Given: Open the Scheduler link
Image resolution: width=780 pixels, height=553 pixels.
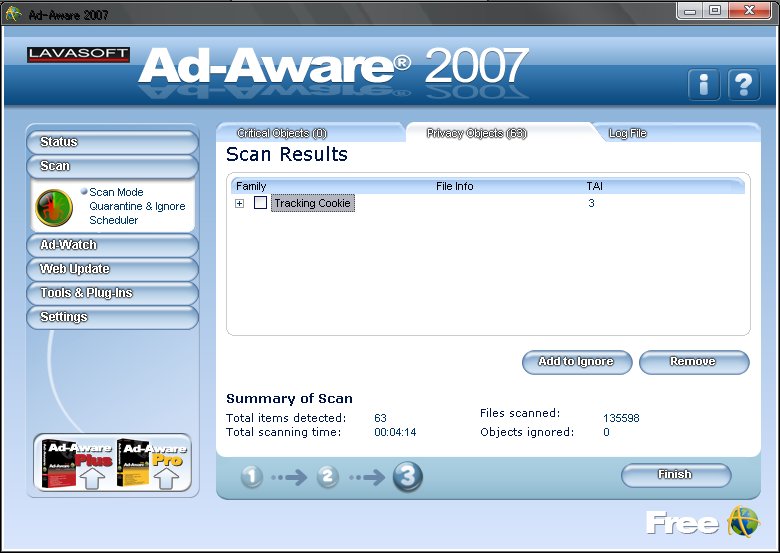Looking at the screenshot, I should 113,220.
